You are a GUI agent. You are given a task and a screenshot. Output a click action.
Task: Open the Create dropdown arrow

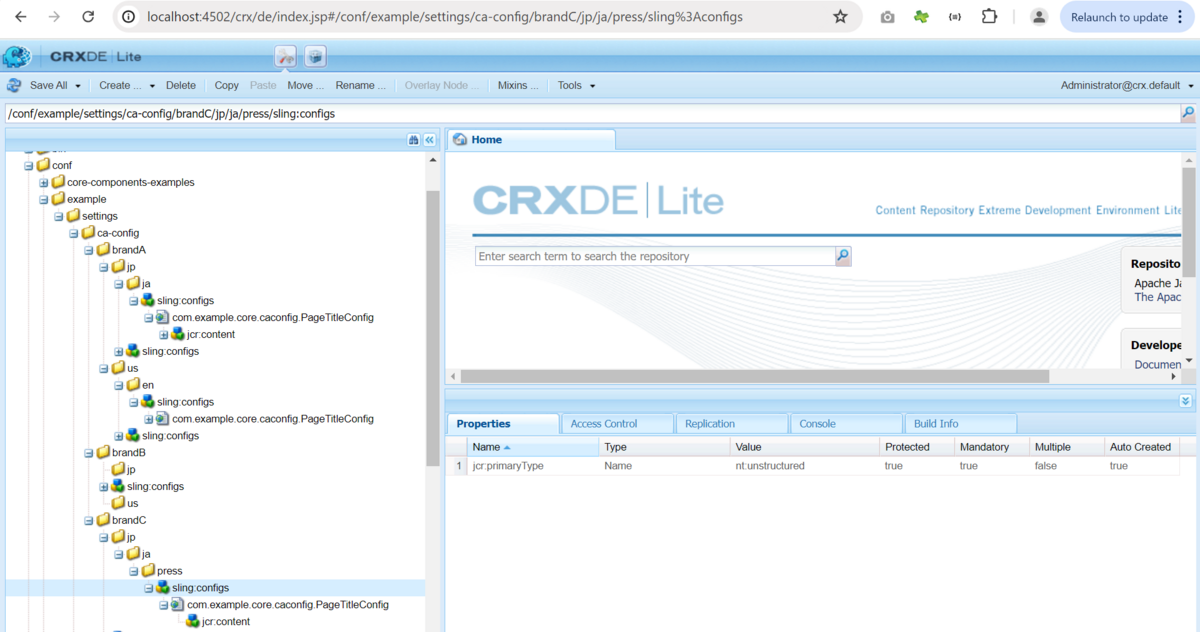pos(151,86)
